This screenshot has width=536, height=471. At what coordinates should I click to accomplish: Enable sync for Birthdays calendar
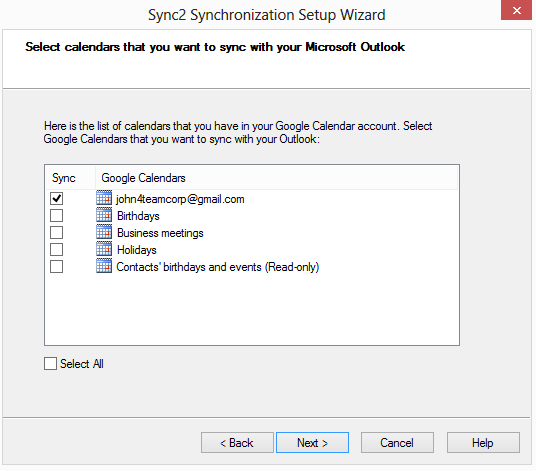(x=56, y=216)
